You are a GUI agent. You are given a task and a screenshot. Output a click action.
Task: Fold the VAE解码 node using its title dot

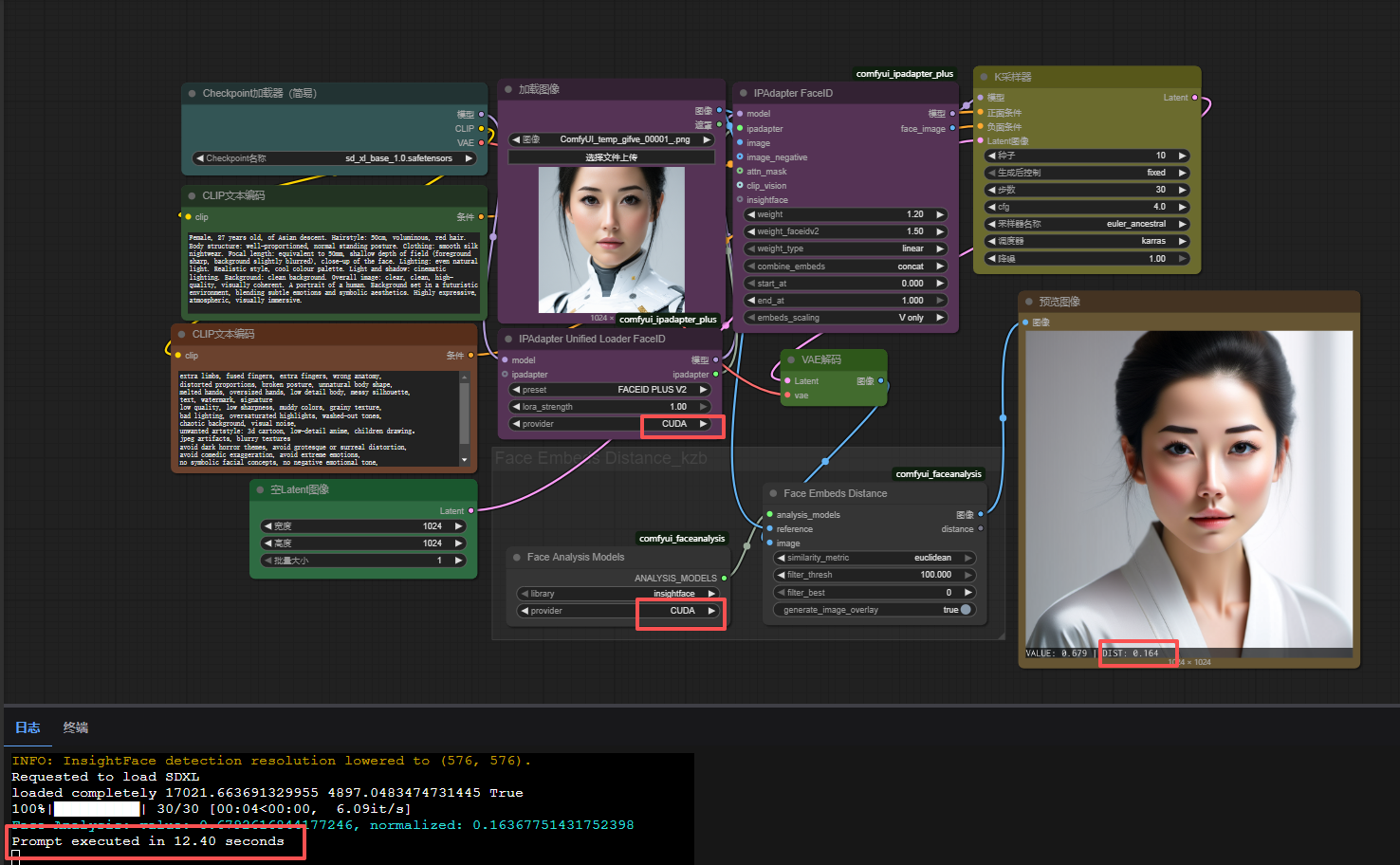[793, 359]
